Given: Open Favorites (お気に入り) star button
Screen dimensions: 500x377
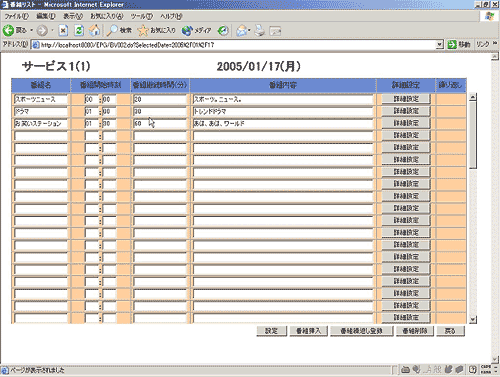Looking at the screenshot, I should (x=157, y=31).
